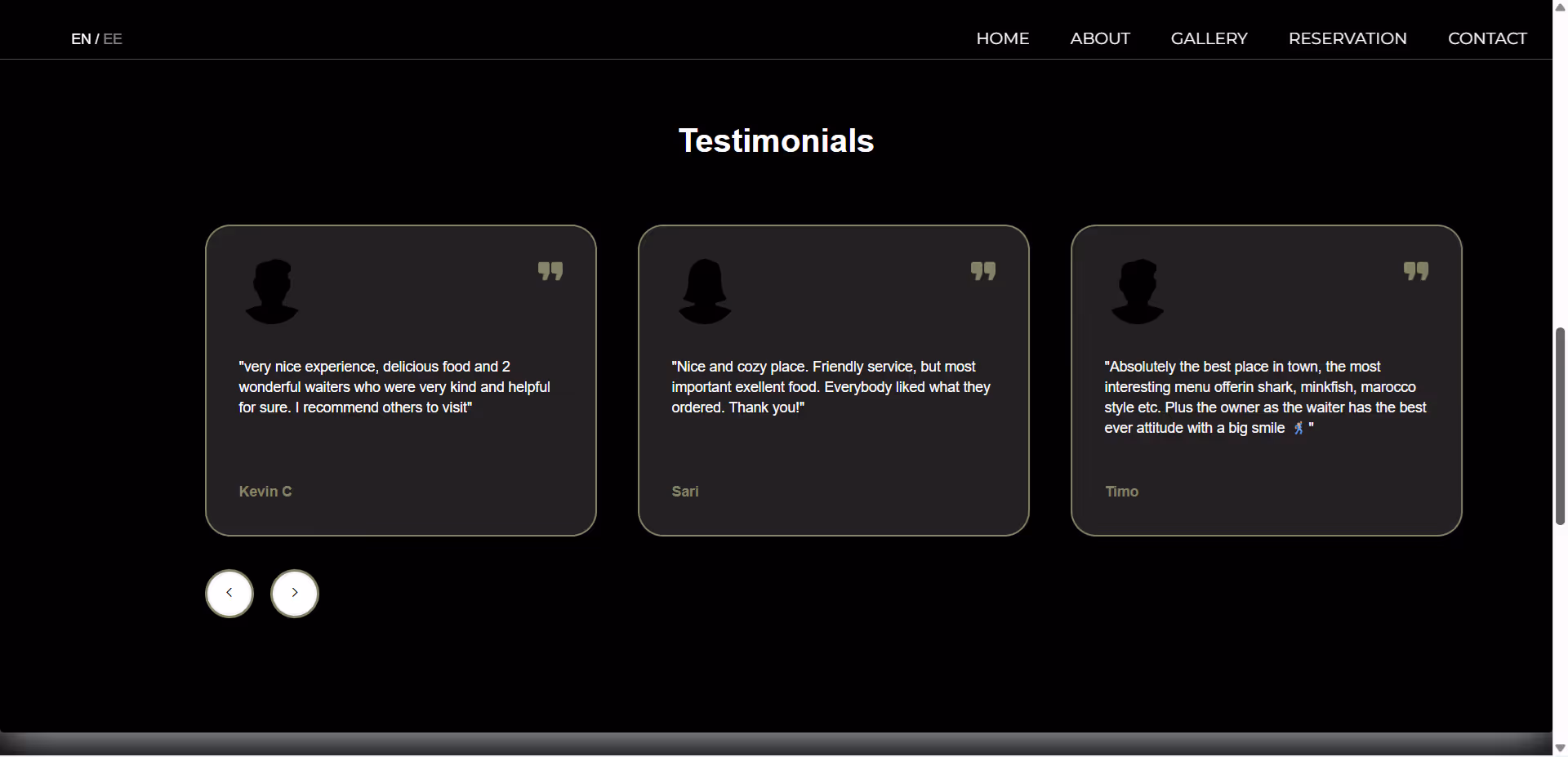Click the scrollbar down arrow
The width and height of the screenshot is (1568, 757).
click(1560, 749)
